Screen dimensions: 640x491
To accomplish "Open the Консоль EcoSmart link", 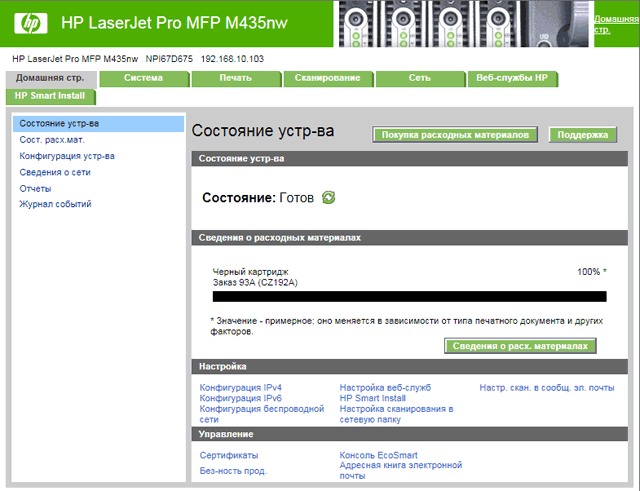I will (x=378, y=455).
